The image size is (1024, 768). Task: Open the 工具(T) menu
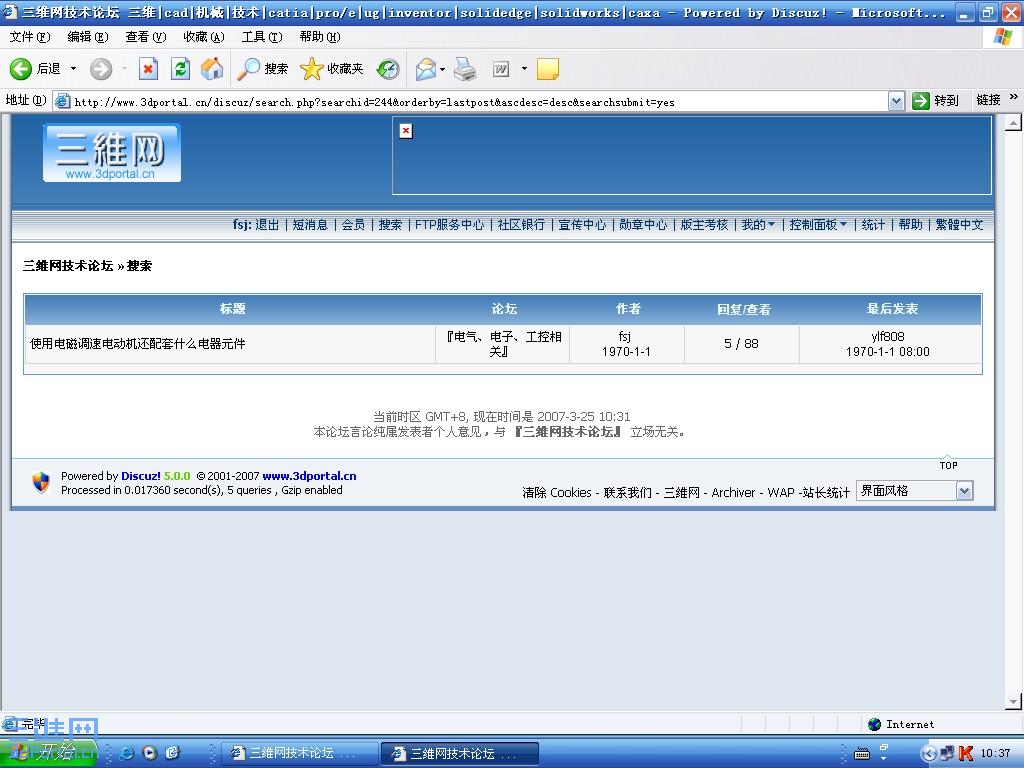(262, 37)
